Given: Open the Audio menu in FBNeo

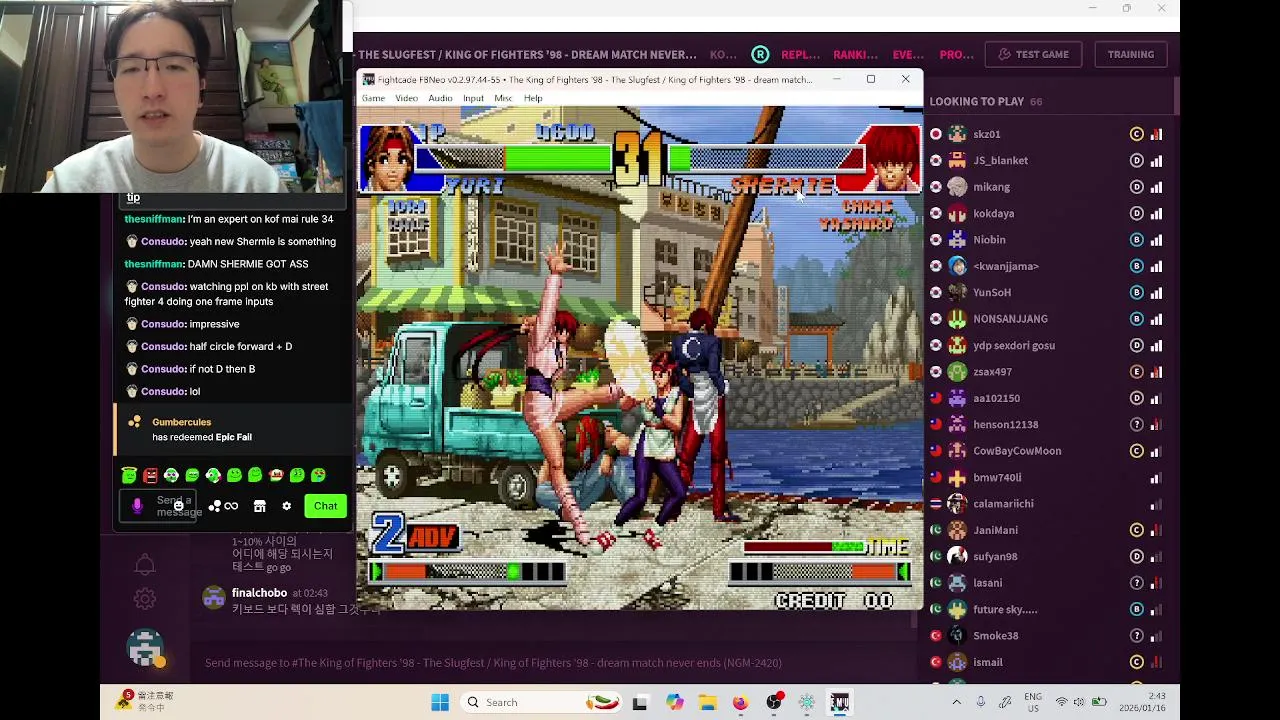Looking at the screenshot, I should (x=440, y=98).
